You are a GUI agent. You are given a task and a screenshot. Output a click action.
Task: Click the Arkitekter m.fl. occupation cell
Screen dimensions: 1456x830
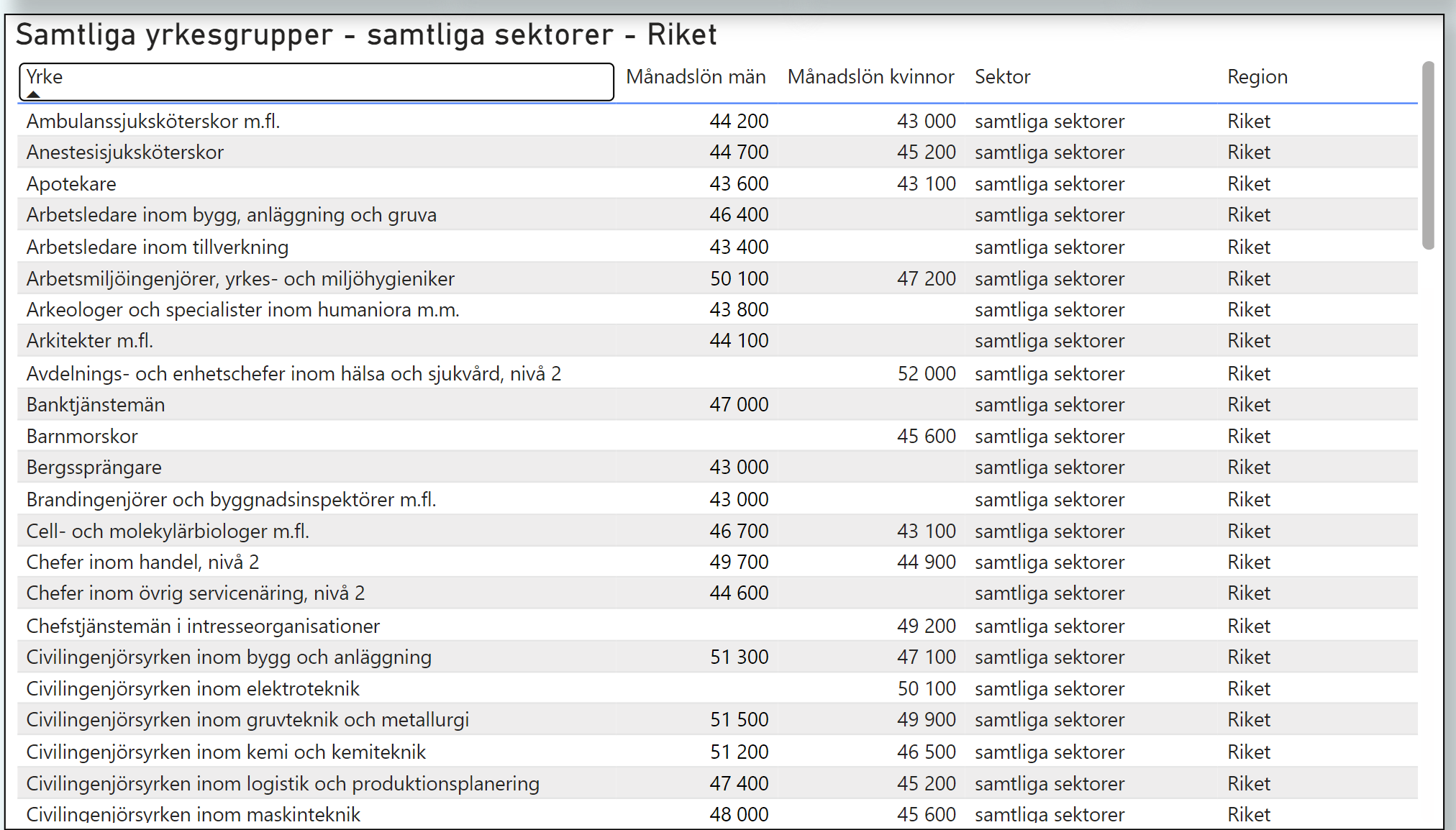(90, 341)
